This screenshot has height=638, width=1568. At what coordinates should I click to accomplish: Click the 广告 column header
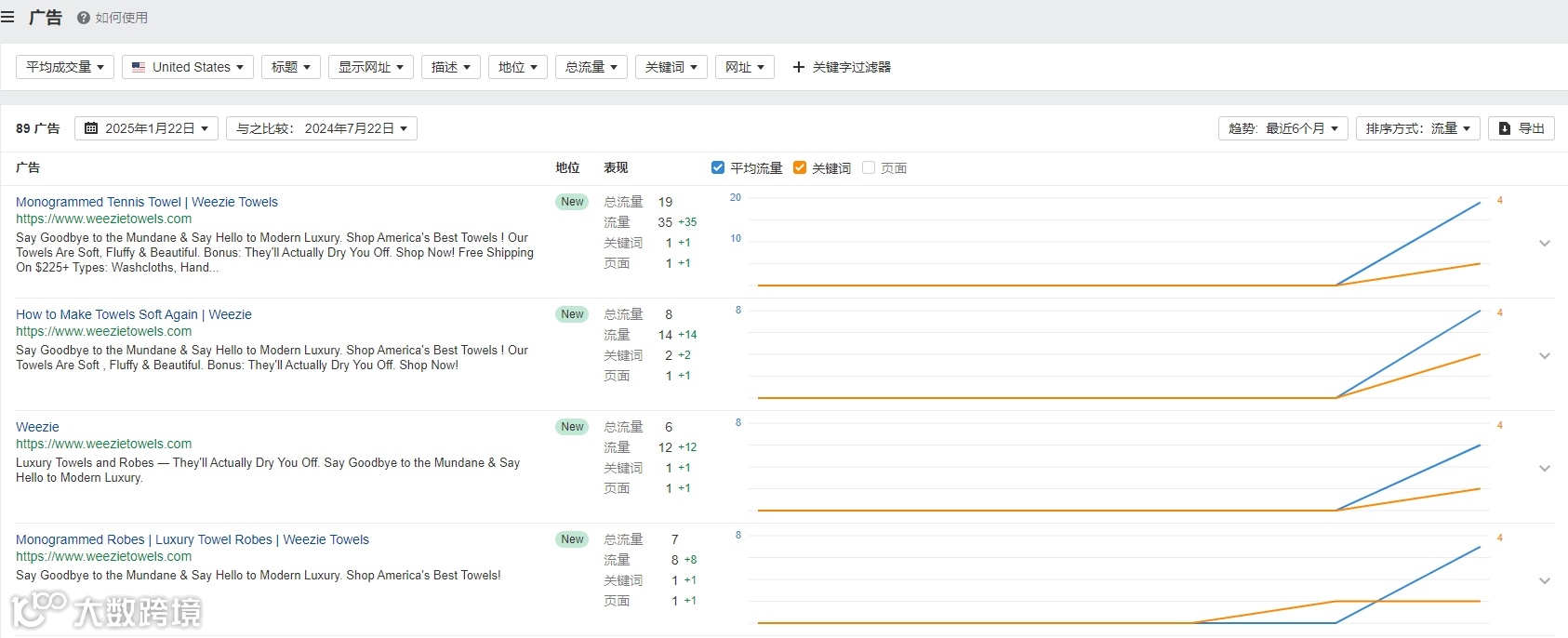[x=28, y=167]
